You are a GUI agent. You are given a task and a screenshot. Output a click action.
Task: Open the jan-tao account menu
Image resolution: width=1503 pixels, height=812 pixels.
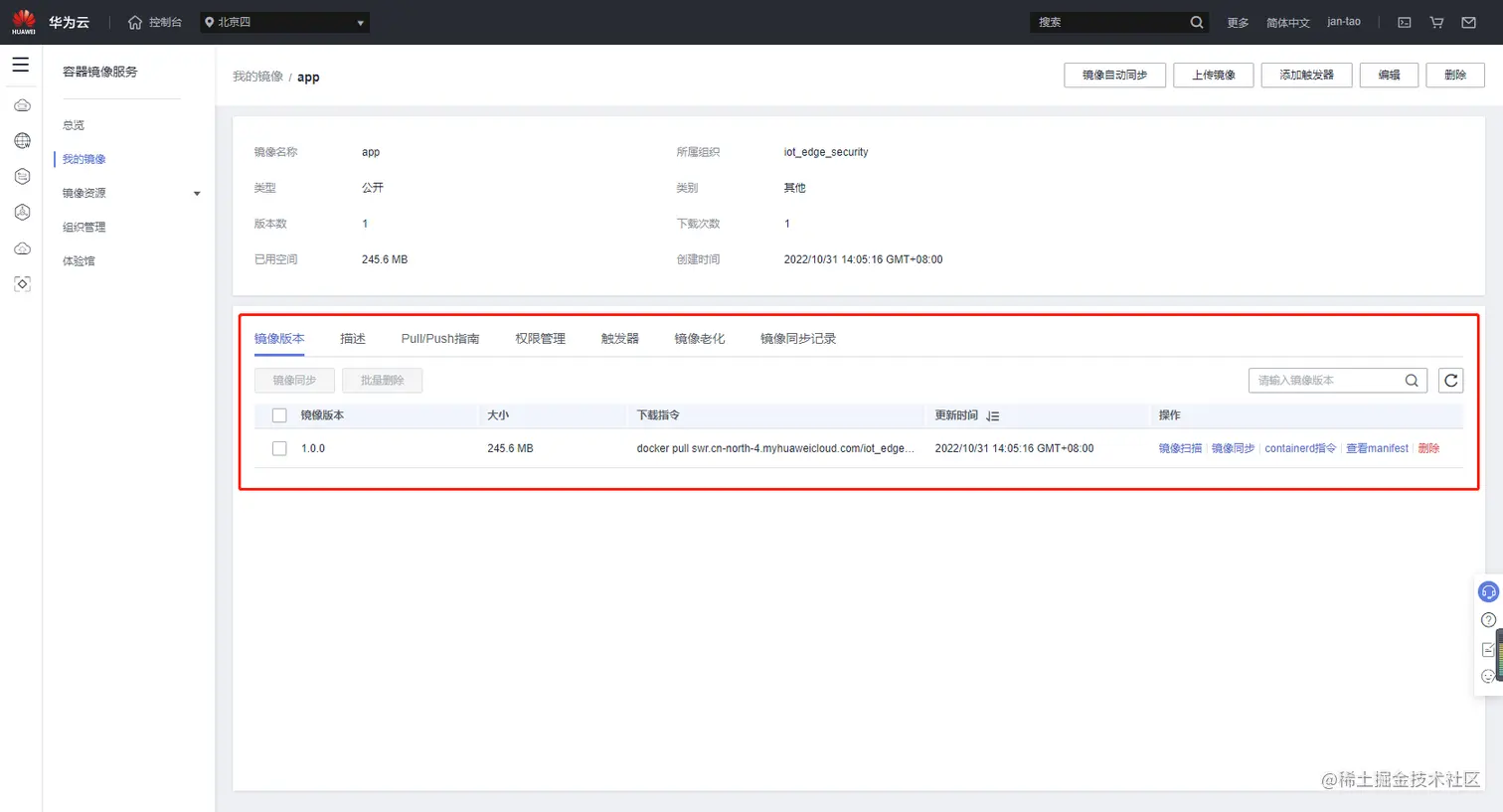(1344, 22)
